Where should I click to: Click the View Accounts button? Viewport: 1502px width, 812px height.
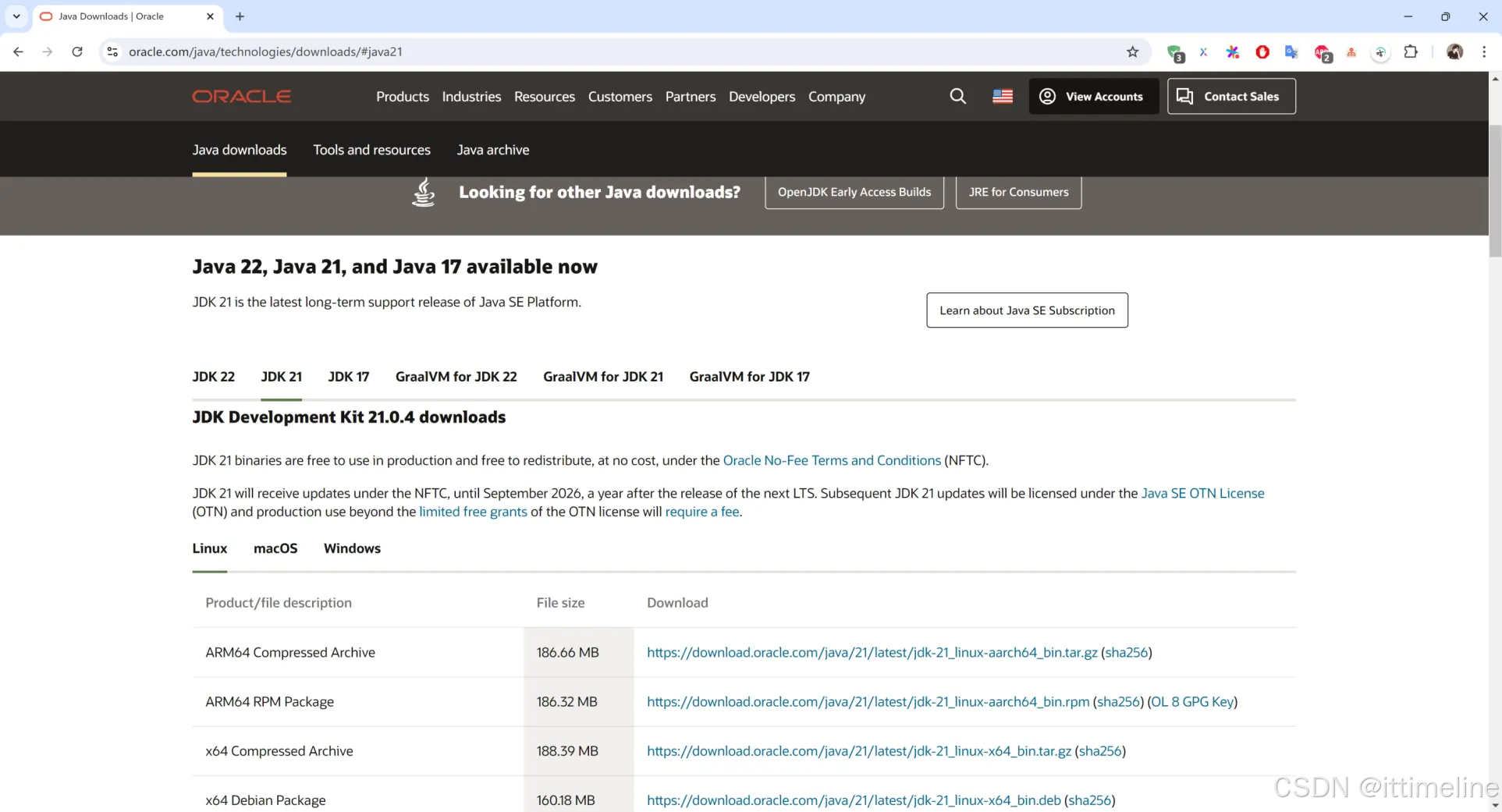coord(1093,96)
